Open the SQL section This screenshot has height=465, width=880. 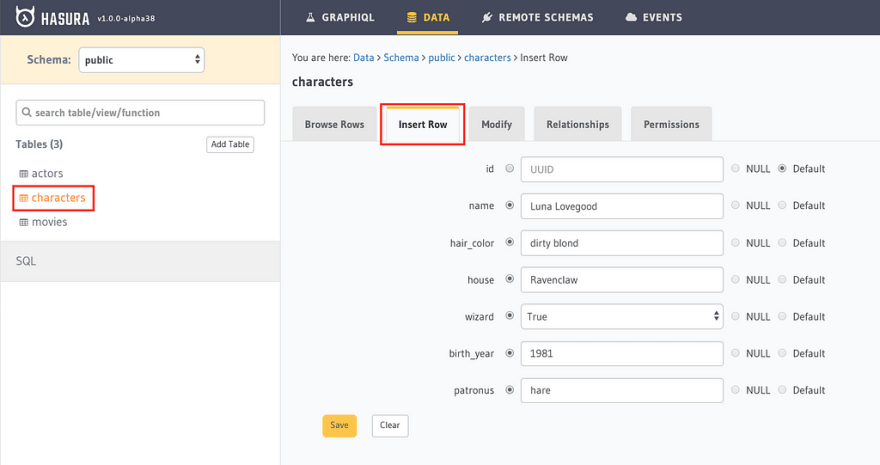[140, 261]
